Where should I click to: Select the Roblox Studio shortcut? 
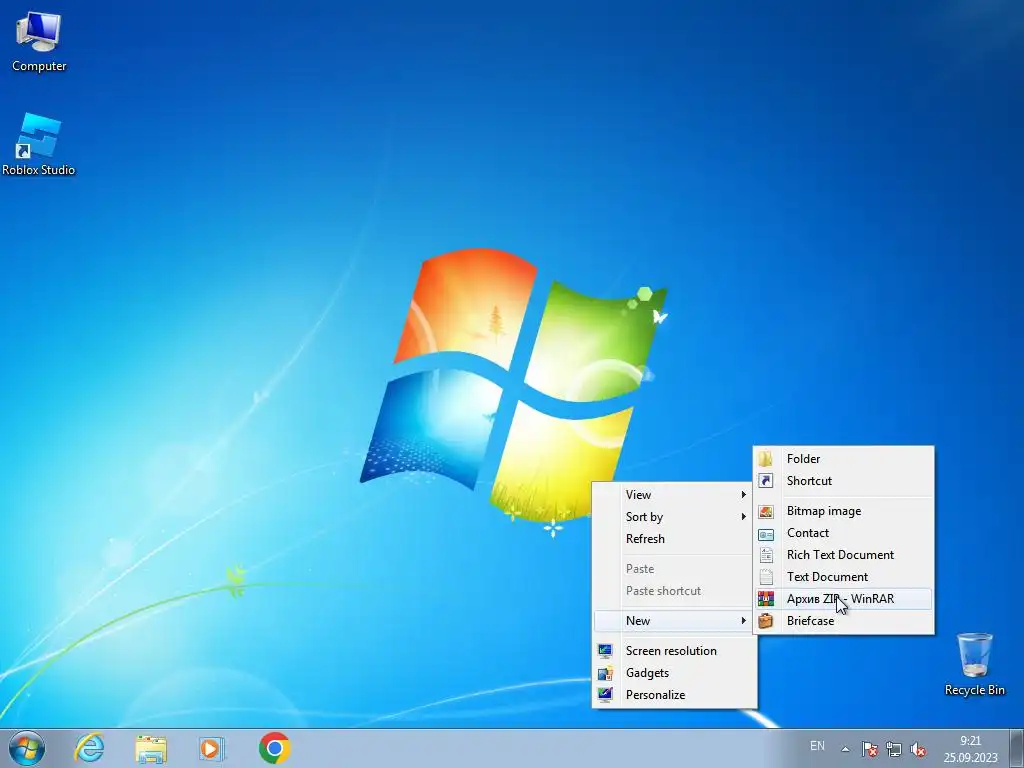tap(39, 144)
